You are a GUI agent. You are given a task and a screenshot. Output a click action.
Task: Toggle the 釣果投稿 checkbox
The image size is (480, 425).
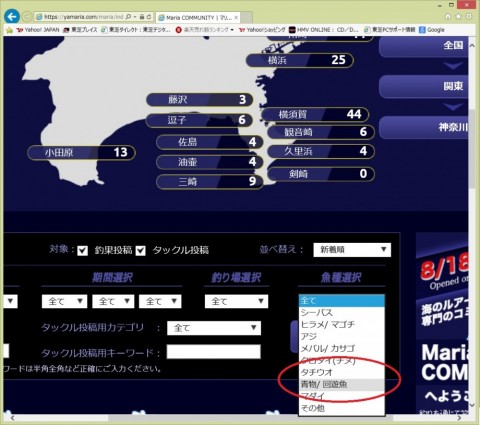(x=82, y=250)
